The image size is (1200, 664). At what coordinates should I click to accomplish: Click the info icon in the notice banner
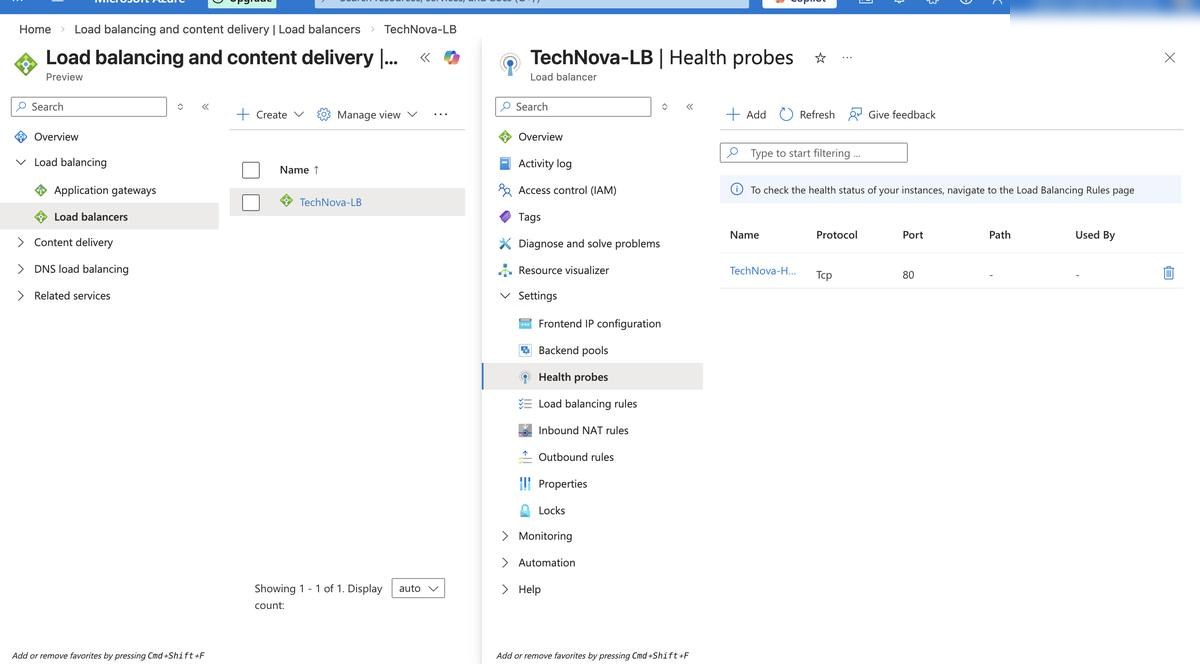tap(737, 189)
